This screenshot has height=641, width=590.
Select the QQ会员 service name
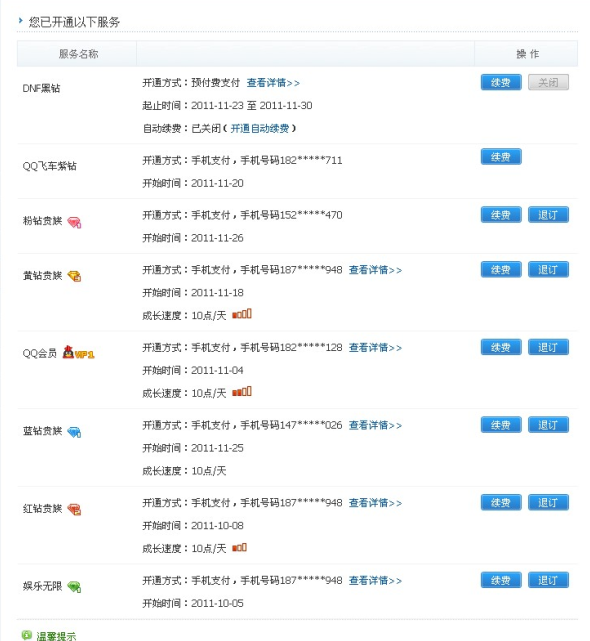click(x=40, y=354)
